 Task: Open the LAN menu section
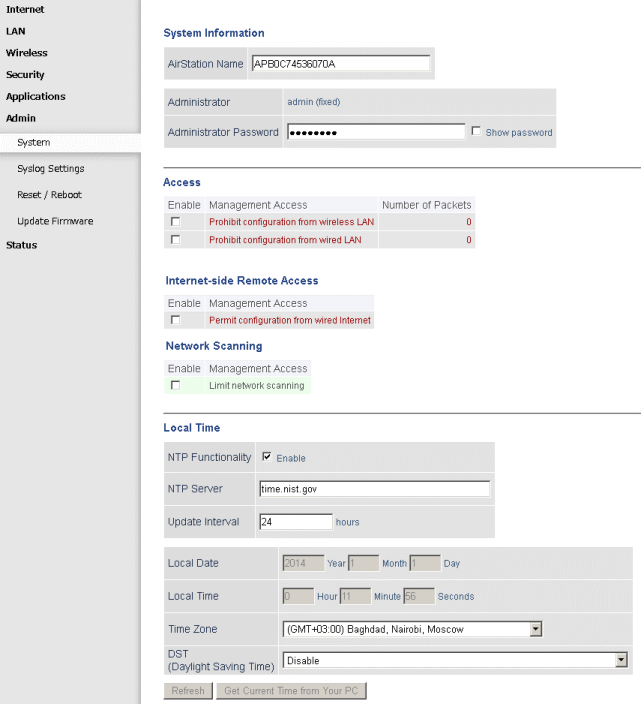(16, 31)
